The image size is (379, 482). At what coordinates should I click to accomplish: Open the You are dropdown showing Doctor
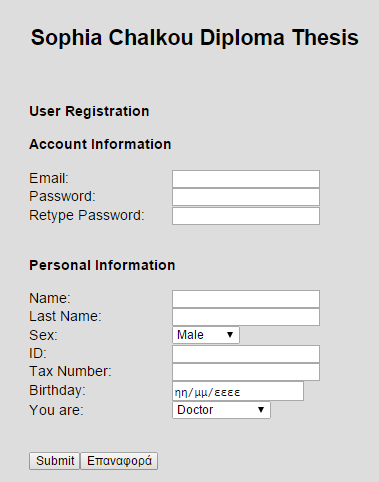click(x=221, y=410)
